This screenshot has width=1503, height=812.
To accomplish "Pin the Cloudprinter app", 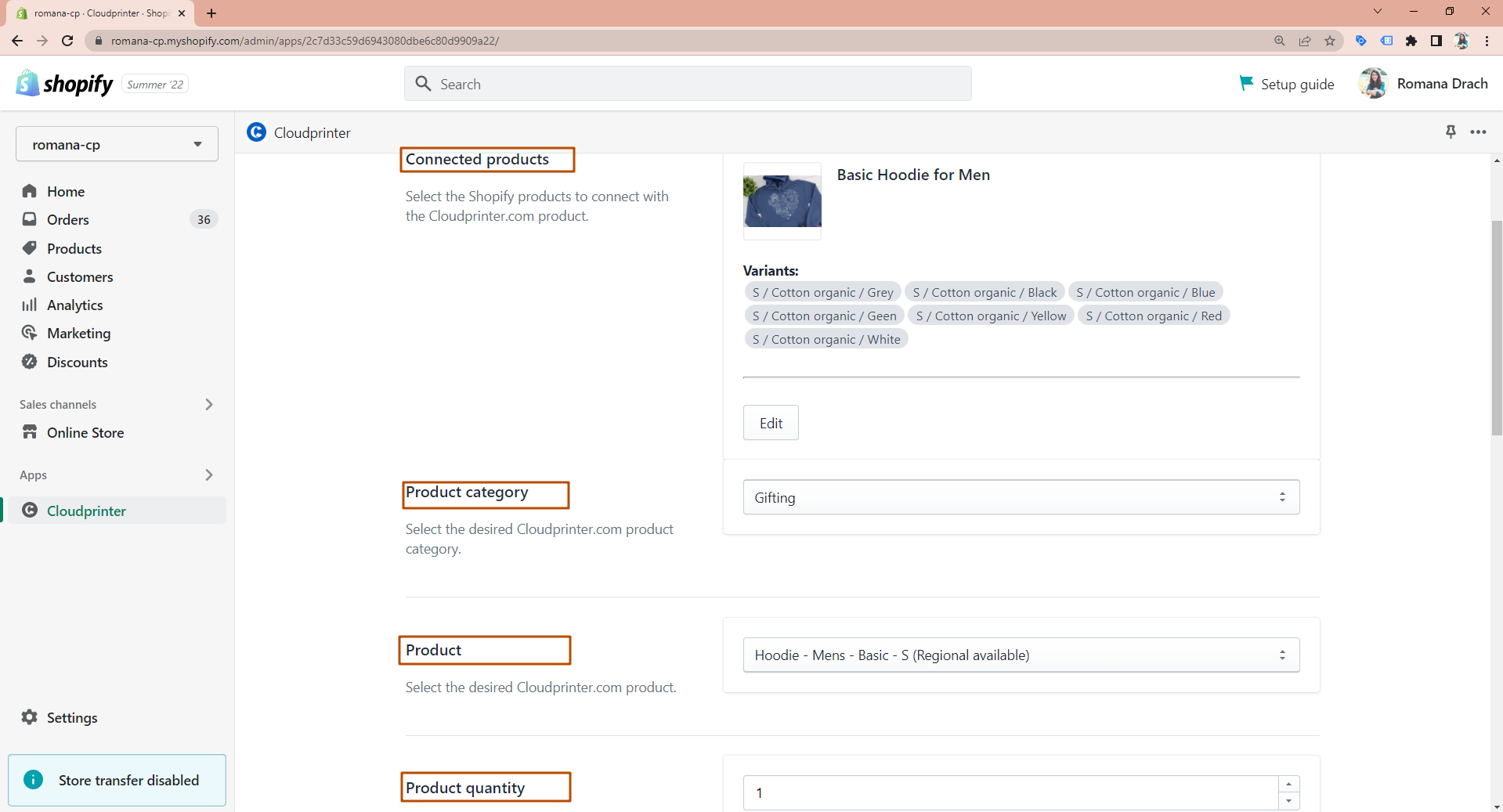I will click(x=1451, y=132).
